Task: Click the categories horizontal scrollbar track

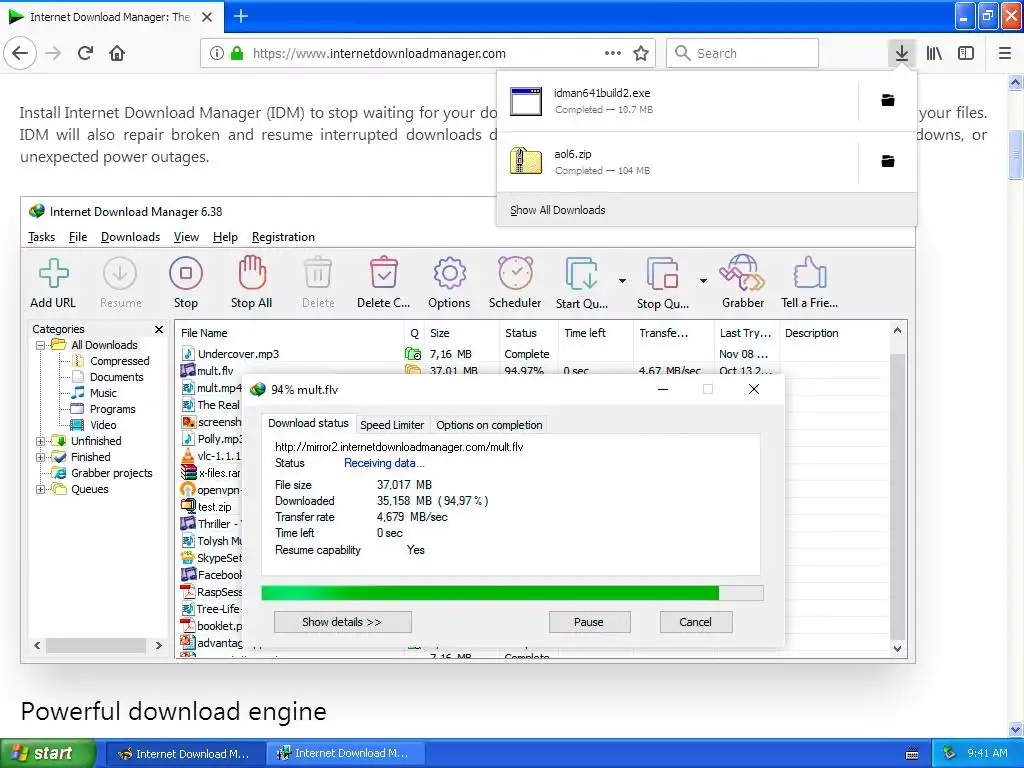Action: pos(96,645)
